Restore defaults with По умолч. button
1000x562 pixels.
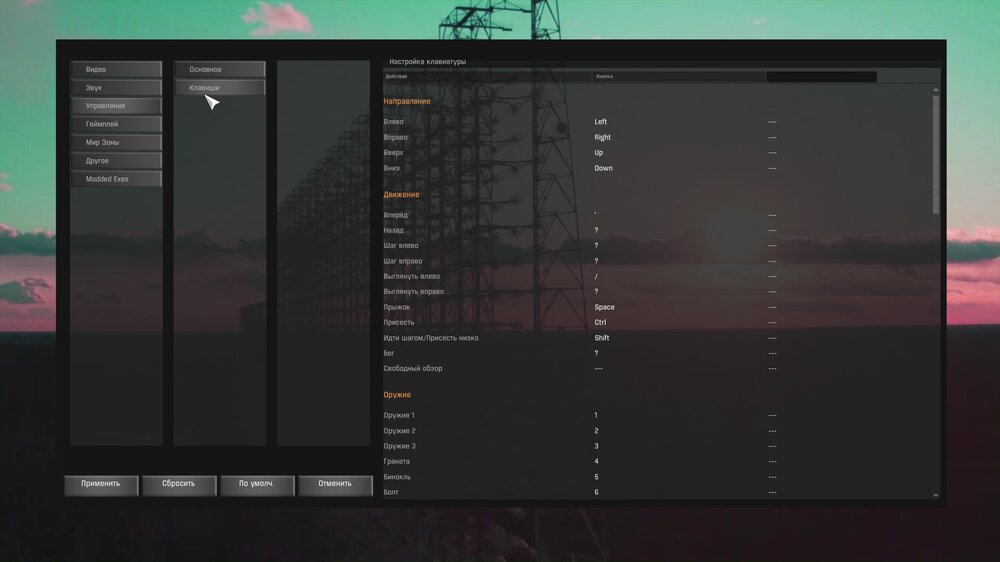[x=257, y=484]
